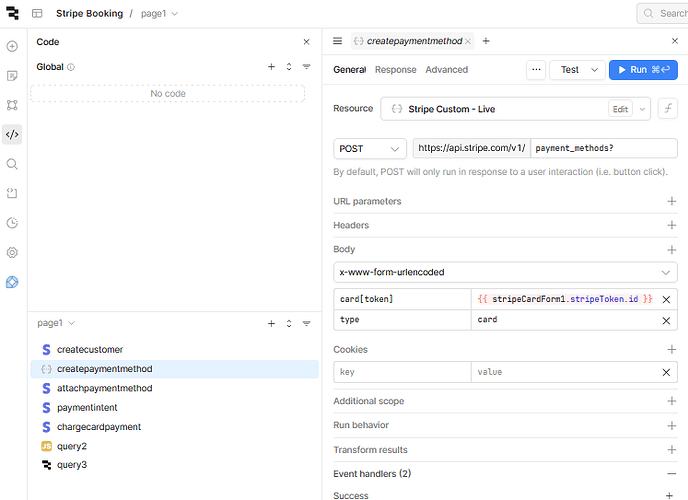This screenshot has height=500, width=688.
Task: Click the add plus icon in sidebar
Action: point(12,46)
